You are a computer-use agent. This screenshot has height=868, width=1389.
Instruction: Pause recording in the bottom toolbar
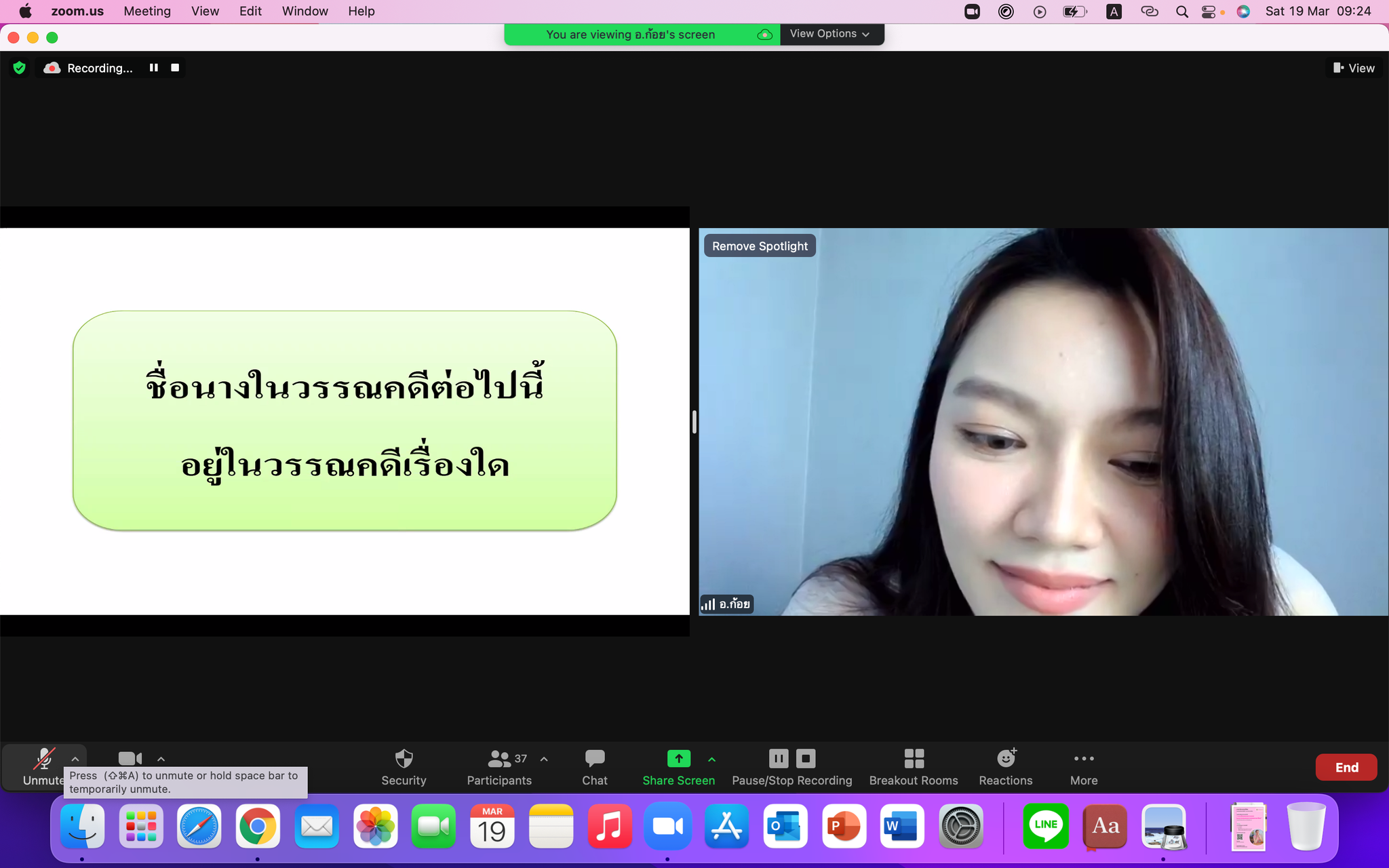click(779, 759)
